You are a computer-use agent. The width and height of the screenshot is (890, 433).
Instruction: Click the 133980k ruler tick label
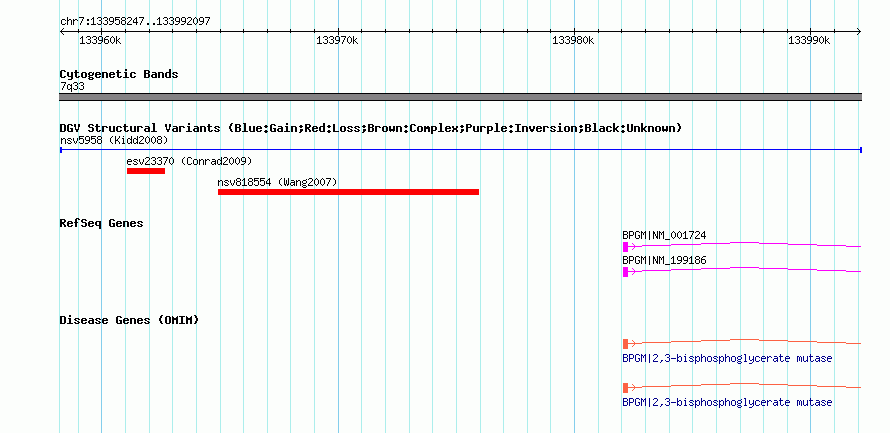pyautogui.click(x=573, y=40)
